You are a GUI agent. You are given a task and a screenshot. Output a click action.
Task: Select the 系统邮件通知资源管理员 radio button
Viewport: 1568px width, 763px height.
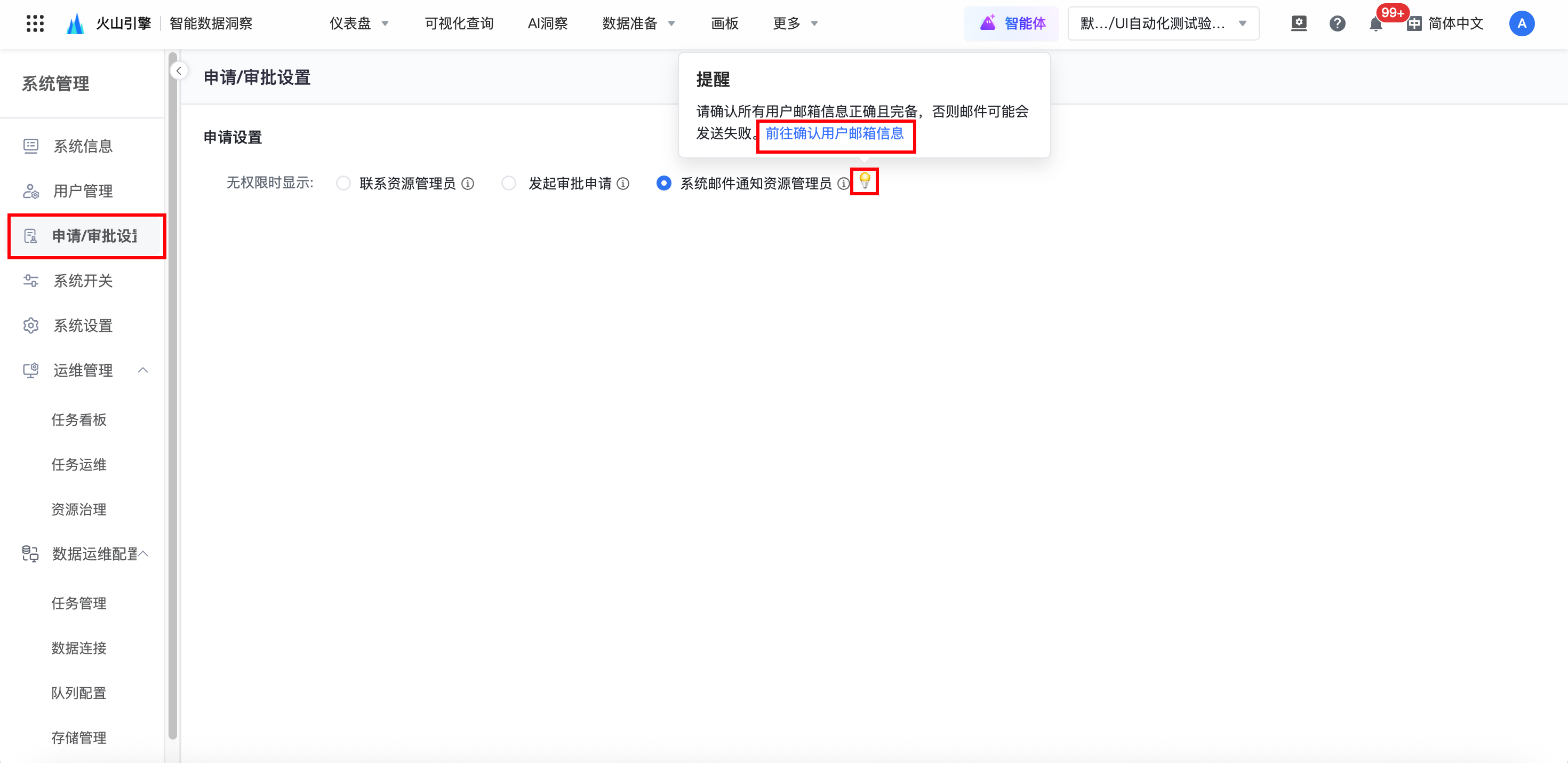point(663,184)
